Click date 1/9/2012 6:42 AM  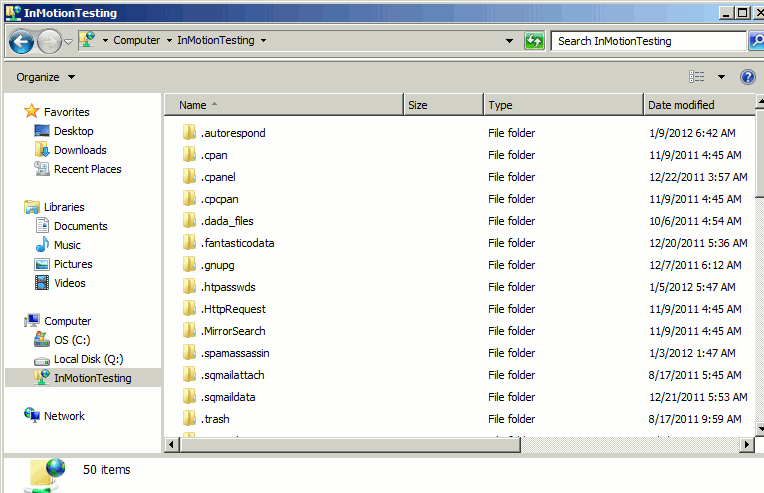[x=692, y=133]
